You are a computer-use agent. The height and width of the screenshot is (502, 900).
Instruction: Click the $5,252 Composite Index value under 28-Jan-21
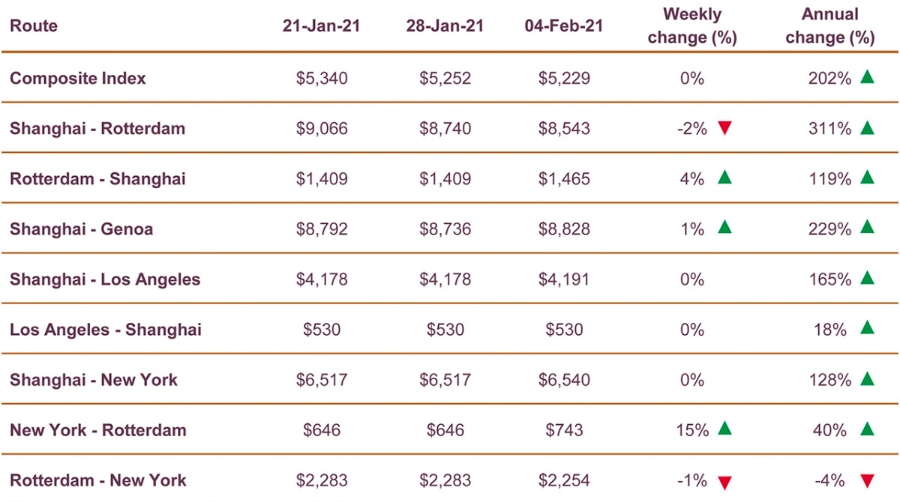tap(445, 78)
